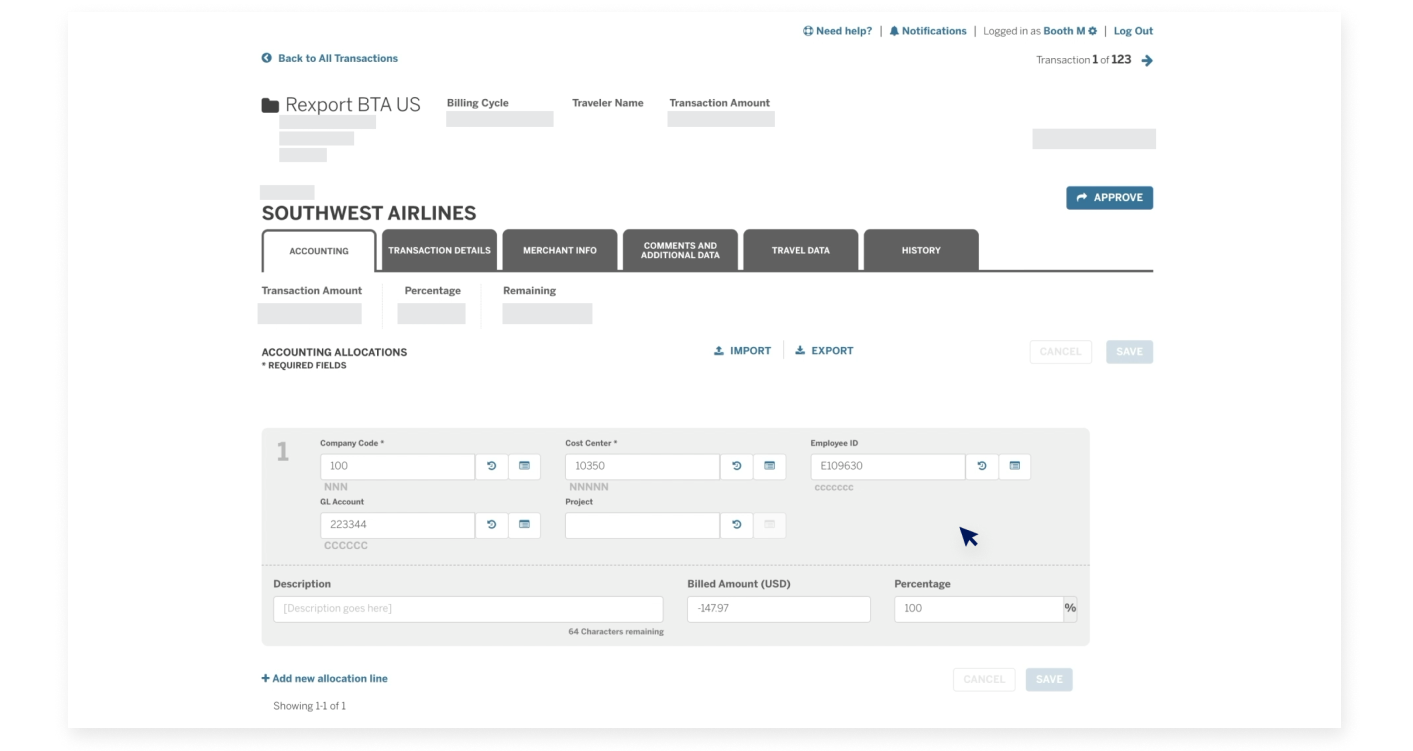Click the Description input field
This screenshot has width=1413, height=751.
click(x=467, y=608)
